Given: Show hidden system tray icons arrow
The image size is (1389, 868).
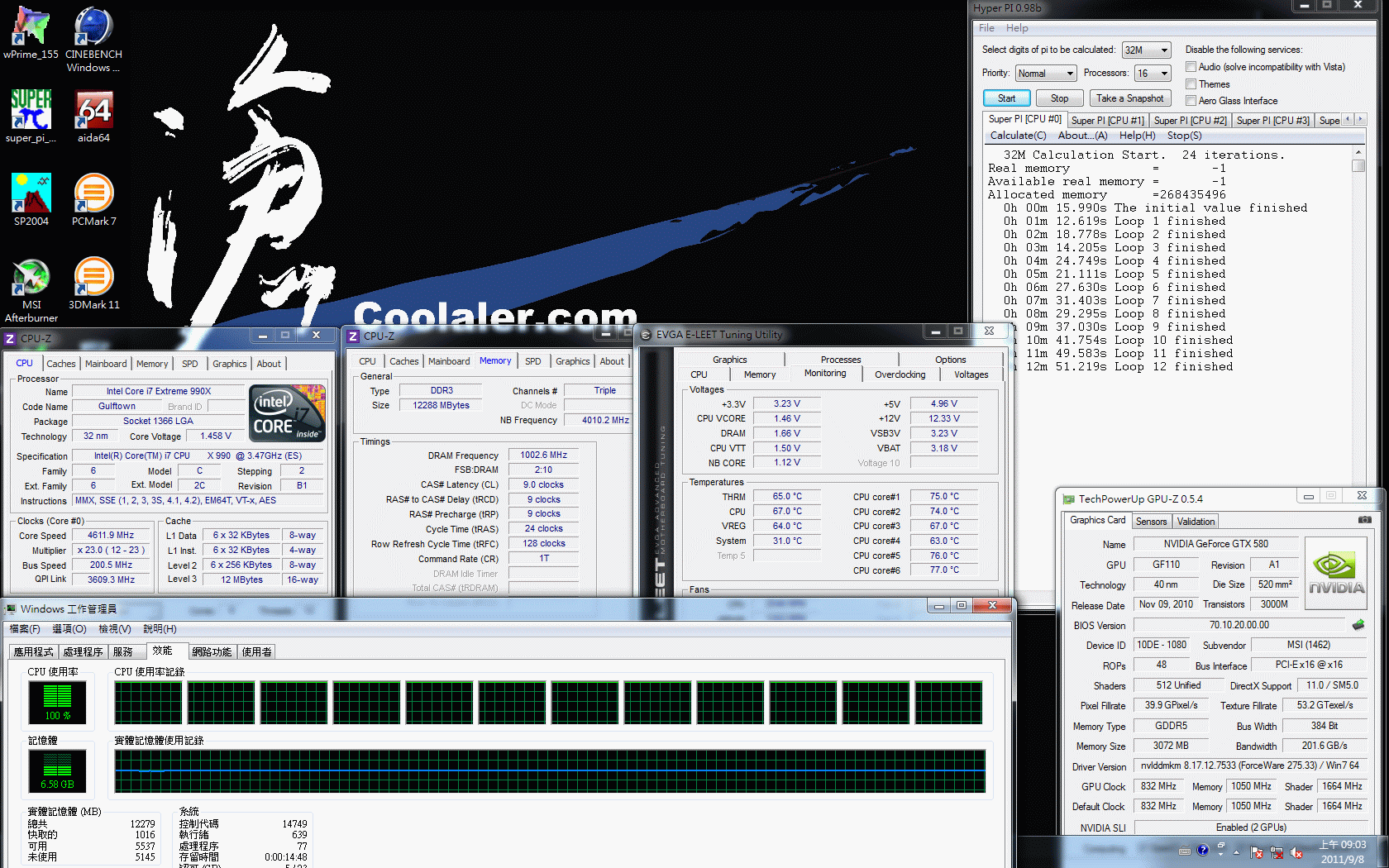Looking at the screenshot, I should (x=1237, y=851).
